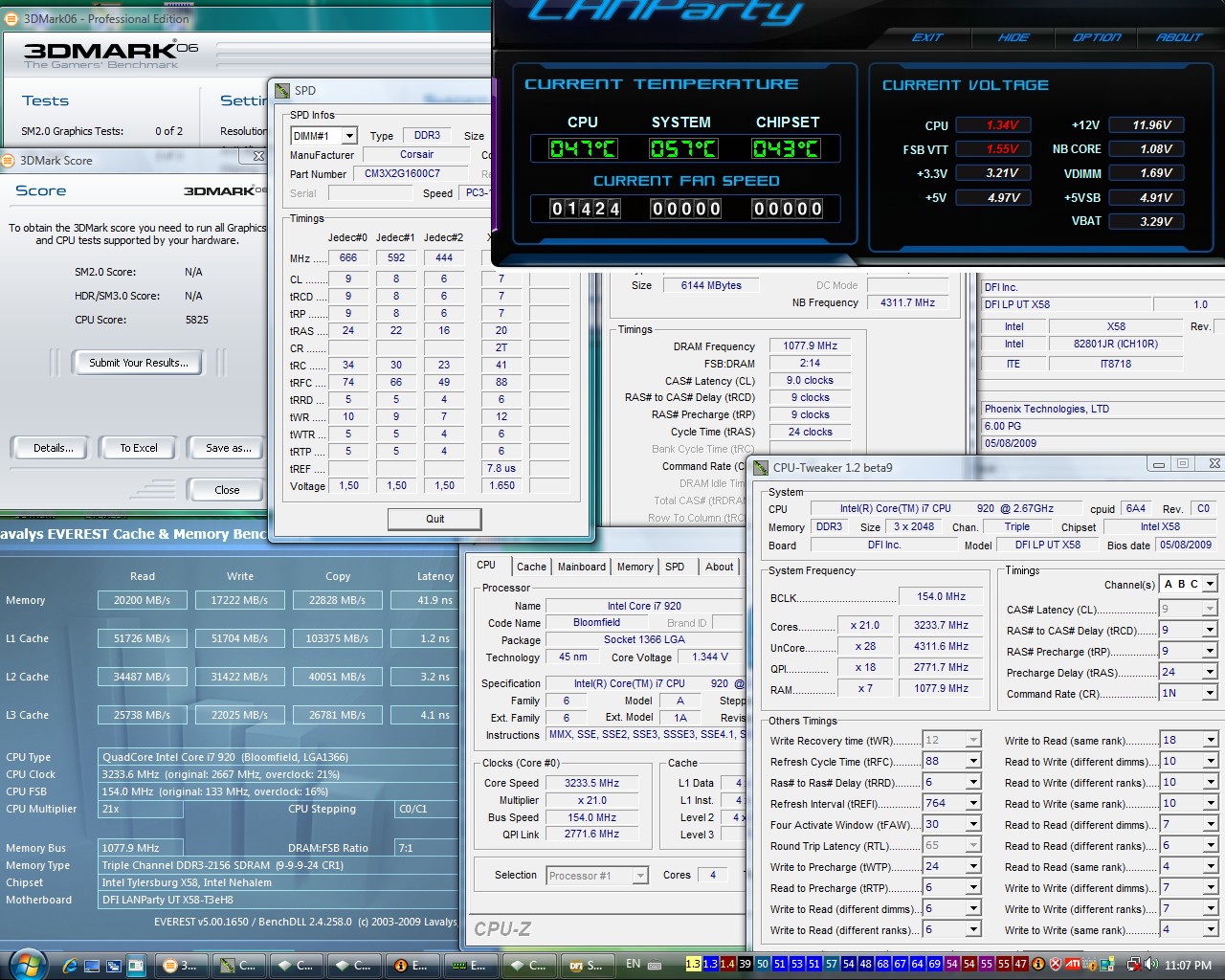Click the Corsair manufacturer field in SPD
1225x980 pixels.
[416, 154]
